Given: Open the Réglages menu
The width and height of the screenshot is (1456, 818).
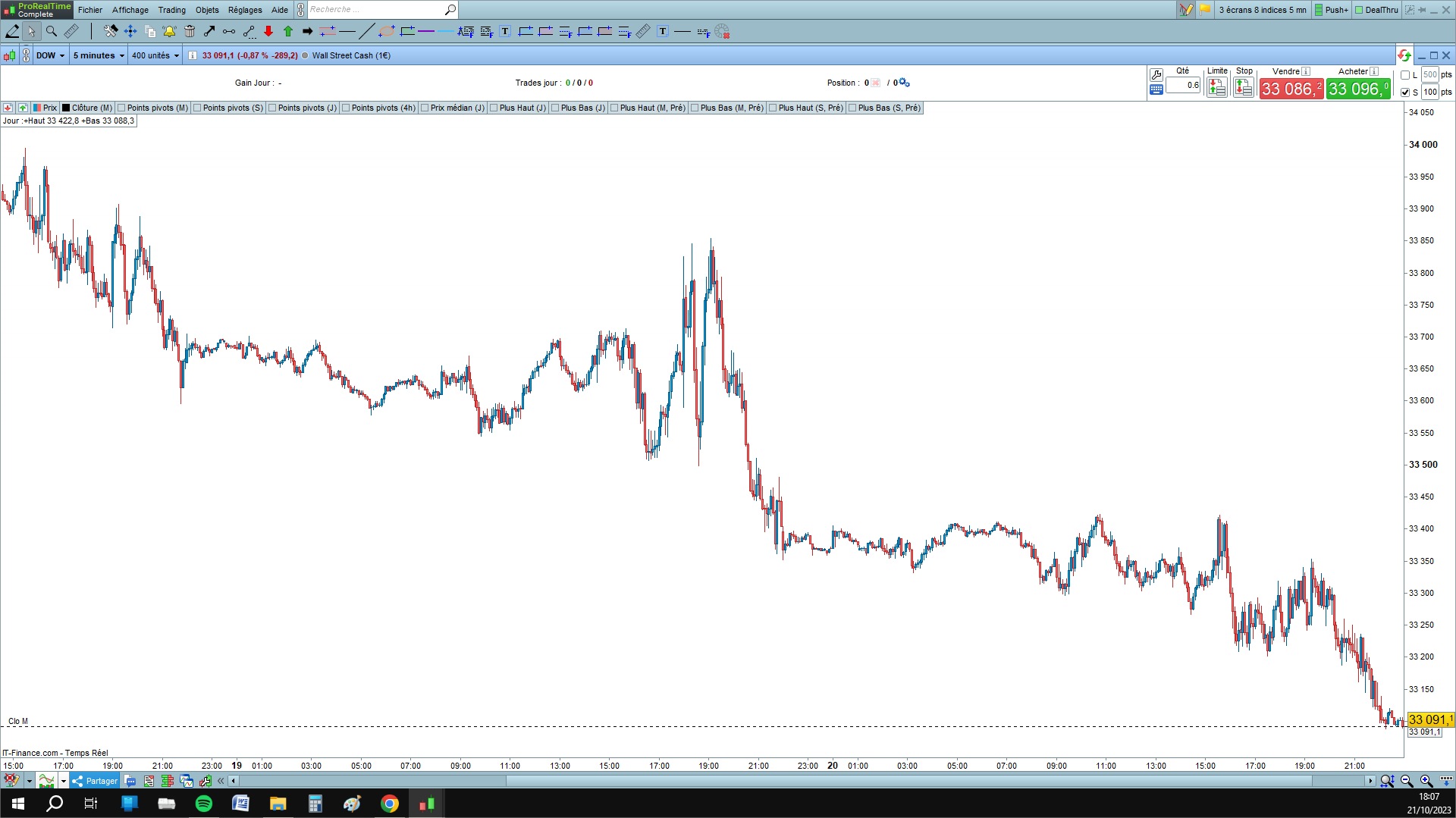Looking at the screenshot, I should (245, 10).
